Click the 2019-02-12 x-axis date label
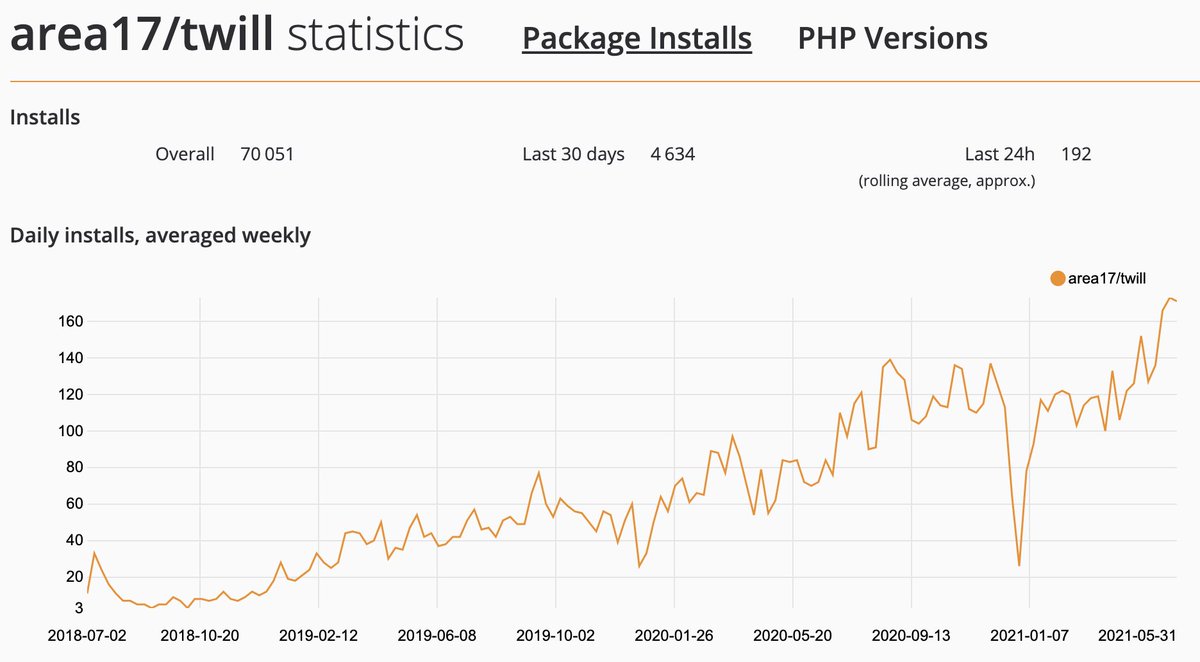The width and height of the screenshot is (1200, 662). (x=318, y=635)
